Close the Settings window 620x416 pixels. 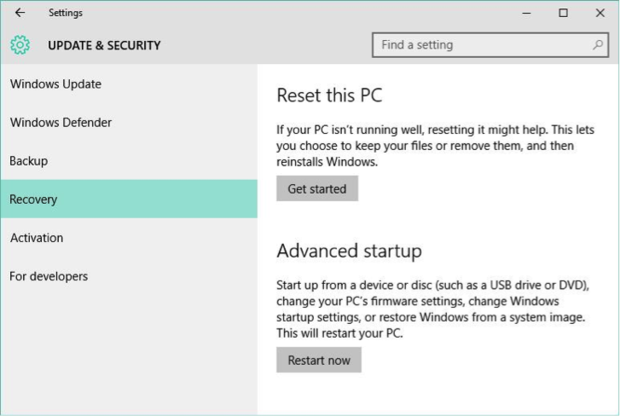pyautogui.click(x=600, y=13)
